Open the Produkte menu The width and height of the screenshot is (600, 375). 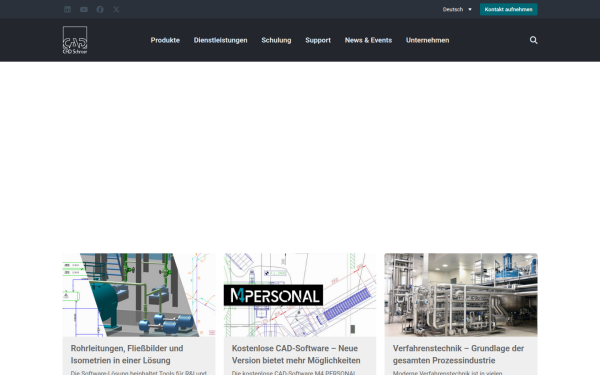[165, 40]
